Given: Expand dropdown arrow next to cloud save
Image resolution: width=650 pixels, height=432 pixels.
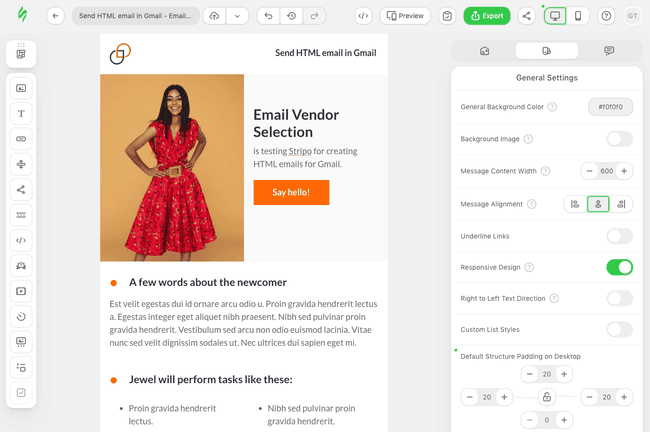Looking at the screenshot, I should [x=237, y=16].
